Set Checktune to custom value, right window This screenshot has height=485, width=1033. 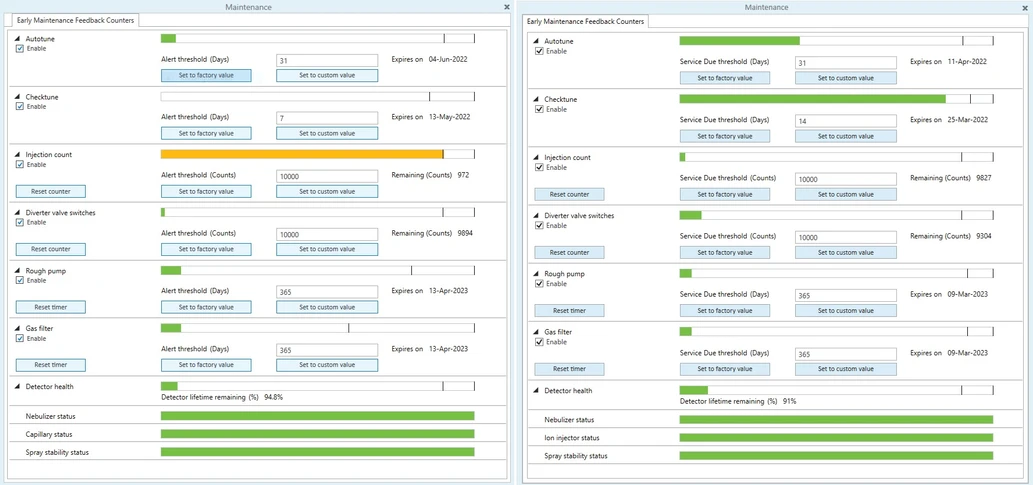coord(846,136)
